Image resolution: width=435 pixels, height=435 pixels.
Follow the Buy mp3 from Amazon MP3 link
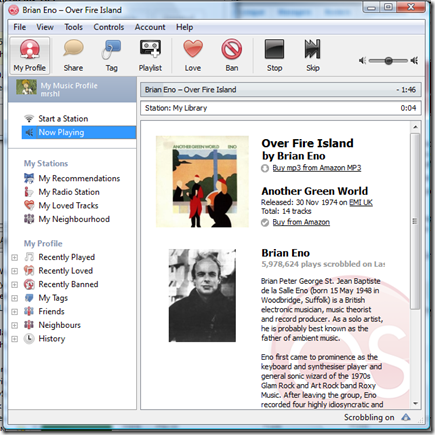(317, 168)
